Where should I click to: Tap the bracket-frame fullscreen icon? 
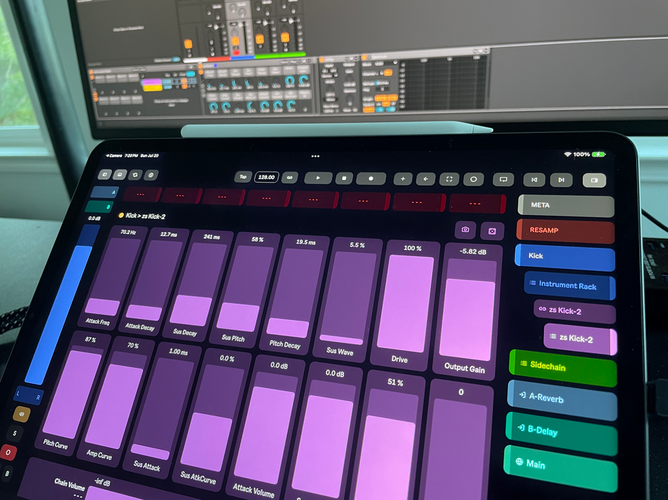449,180
